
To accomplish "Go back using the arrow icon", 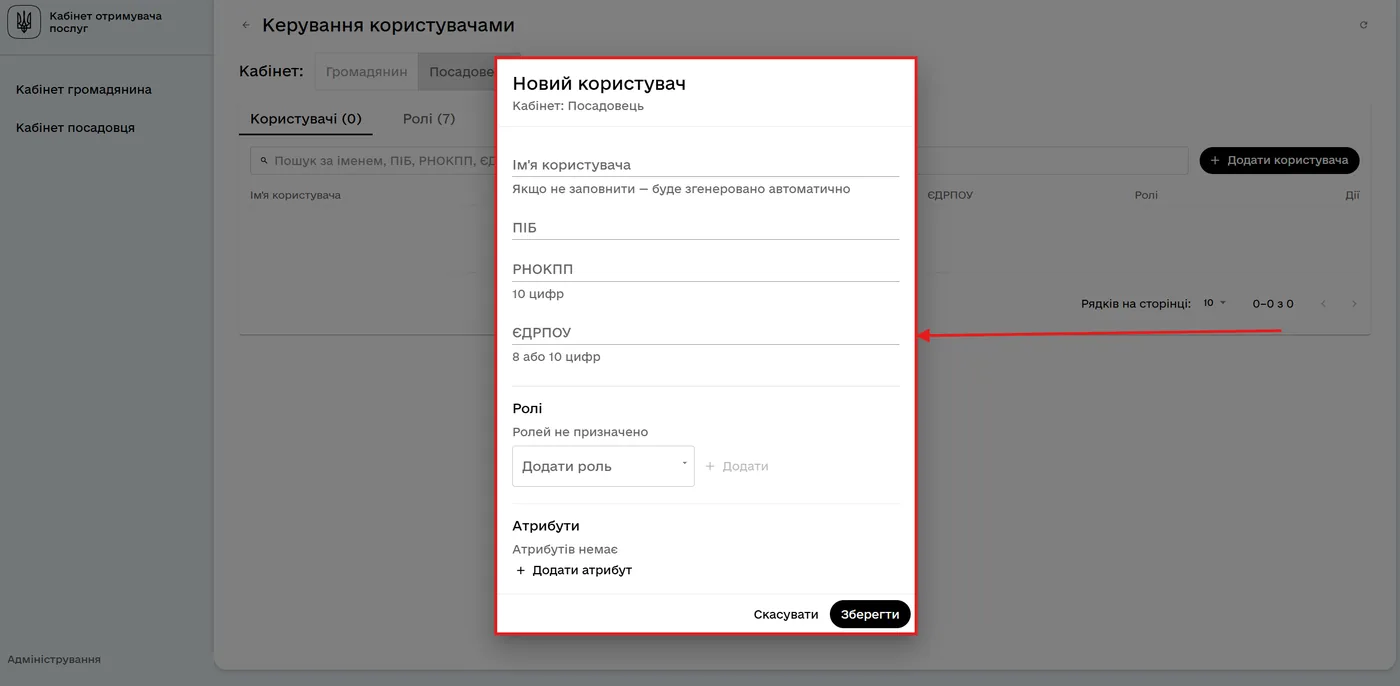I will coord(246,25).
